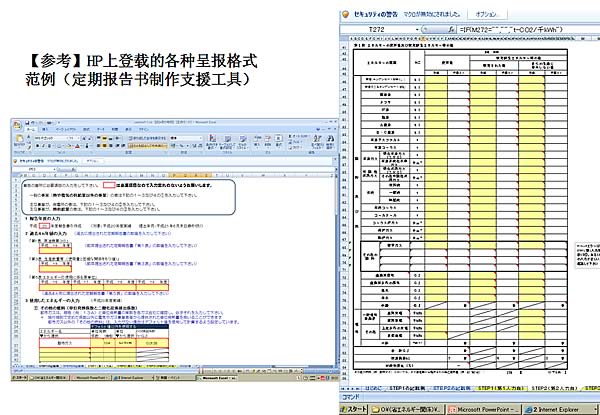Image resolution: width=600 pixels, height=415 pixels.
Task: Click AutoSum icon in left Excel ribbon
Action: pyautogui.click(x=290, y=136)
